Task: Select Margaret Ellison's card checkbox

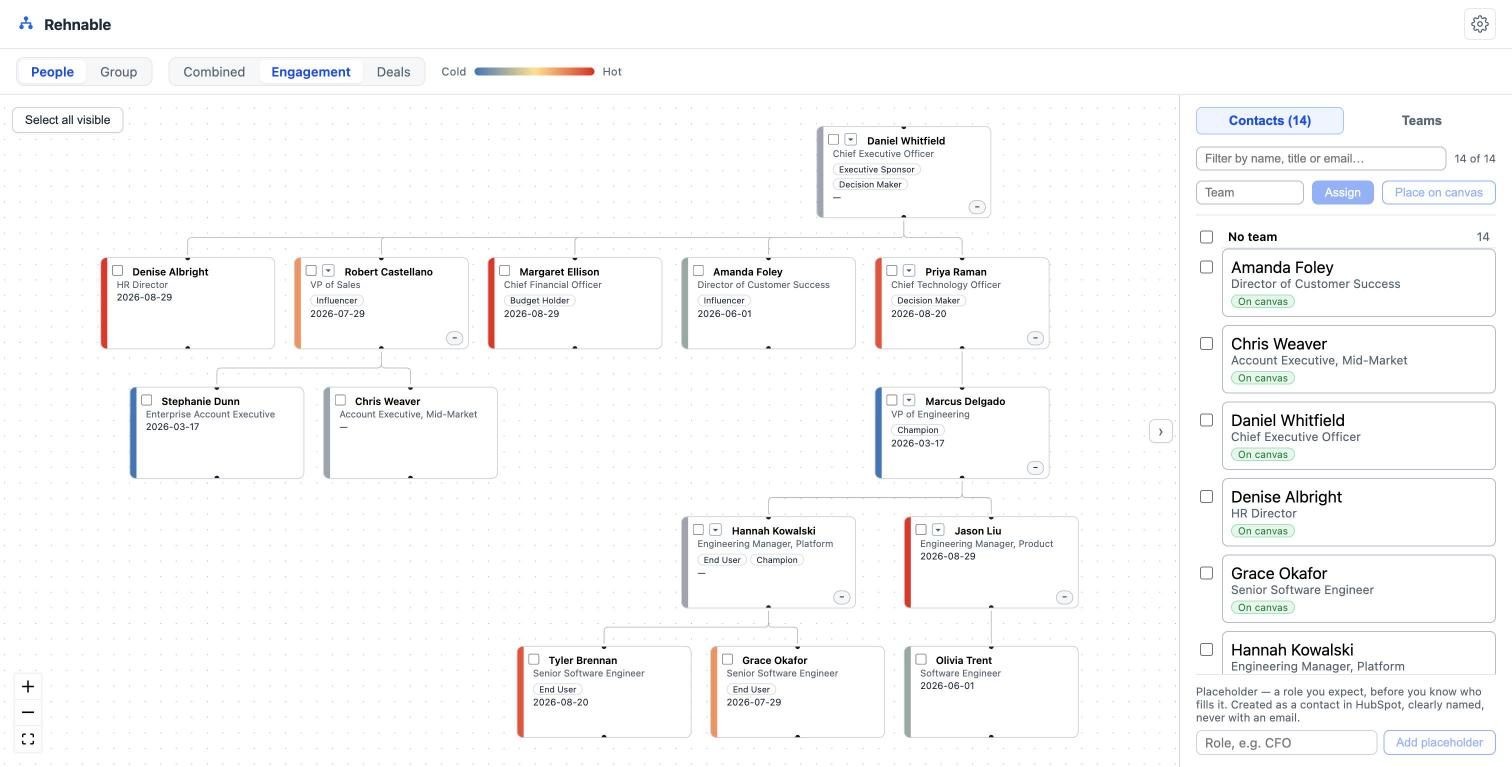Action: (505, 271)
